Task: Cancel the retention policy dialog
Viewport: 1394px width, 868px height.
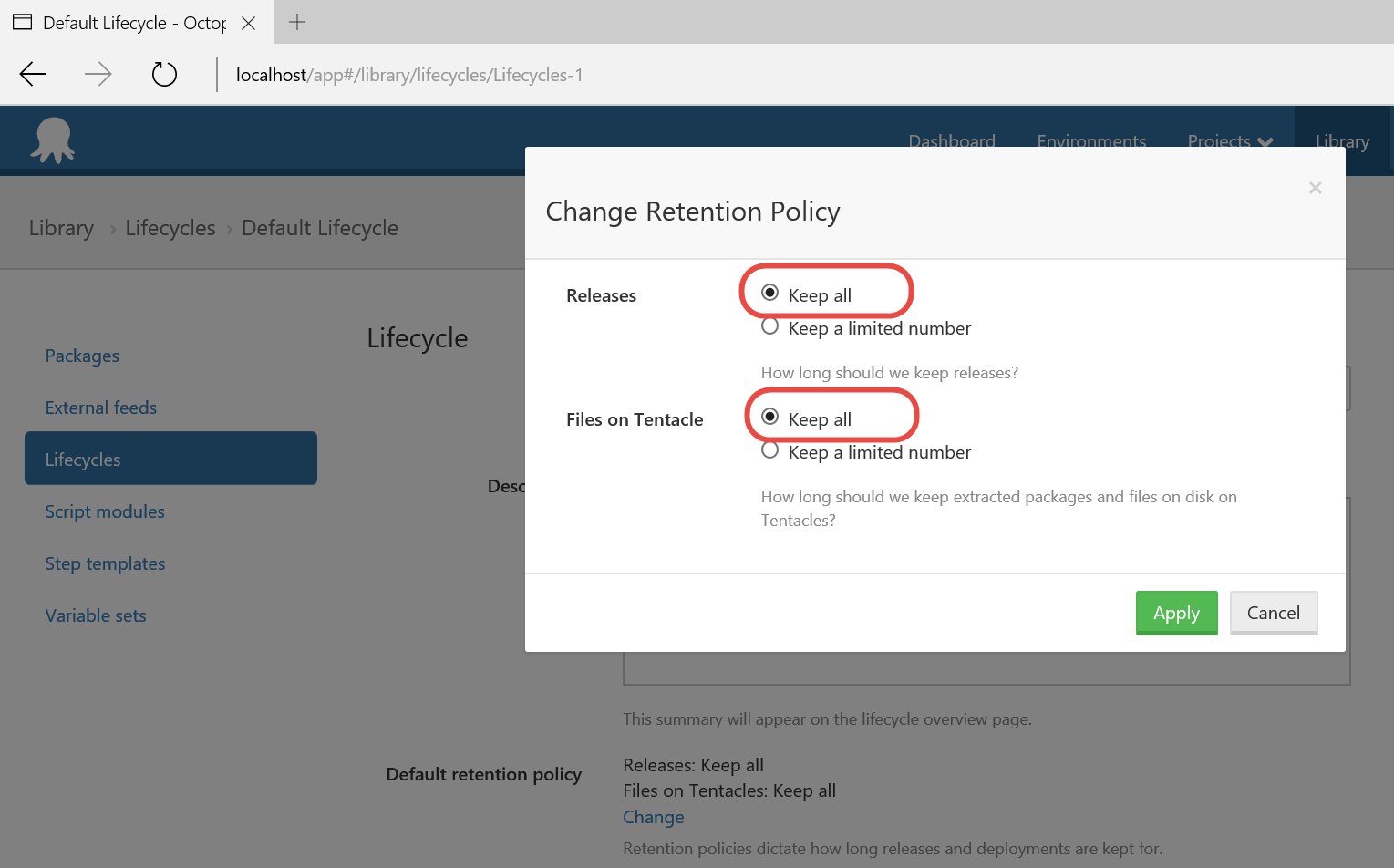Action: tap(1273, 613)
